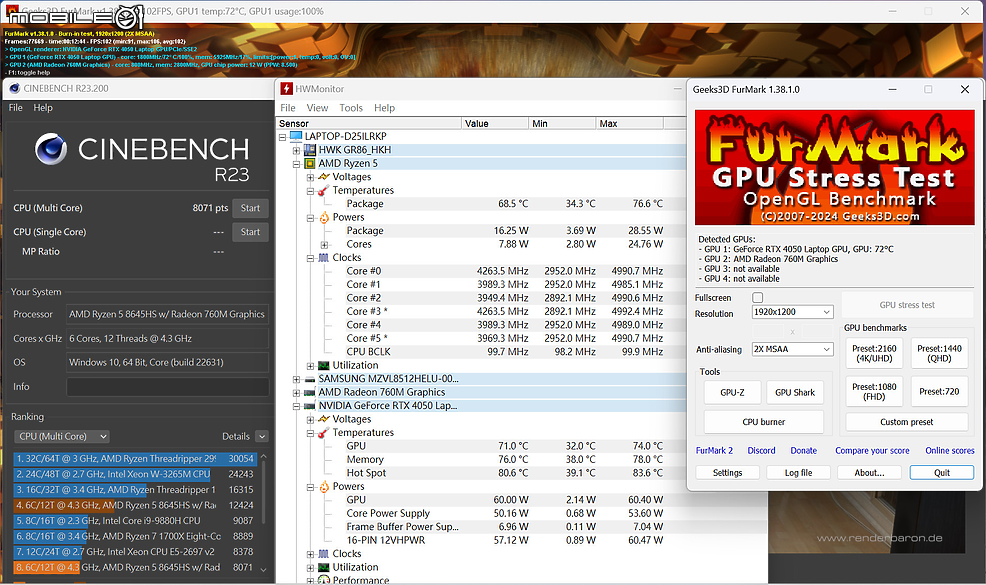Viewport: 986px width, 585px height.
Task: Click the HWMonitor lightning title icon
Action: point(287,89)
